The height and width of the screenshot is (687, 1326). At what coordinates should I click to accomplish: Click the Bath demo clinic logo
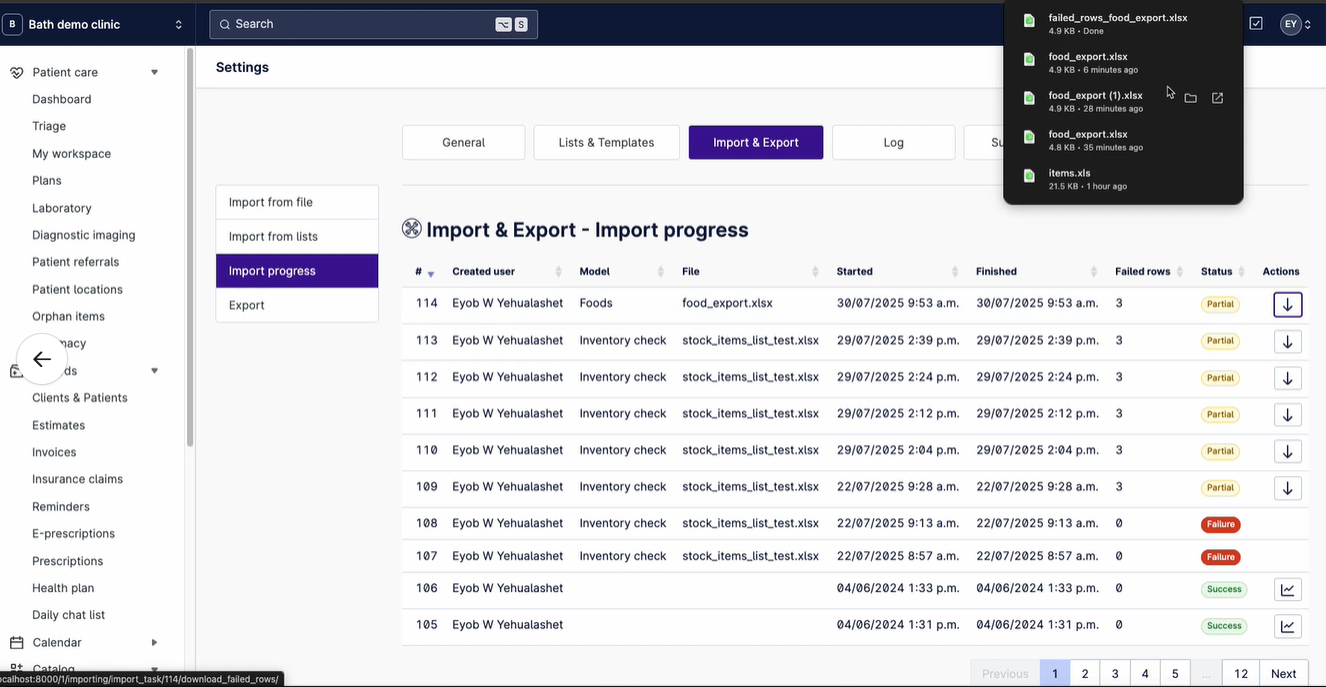click(12, 23)
